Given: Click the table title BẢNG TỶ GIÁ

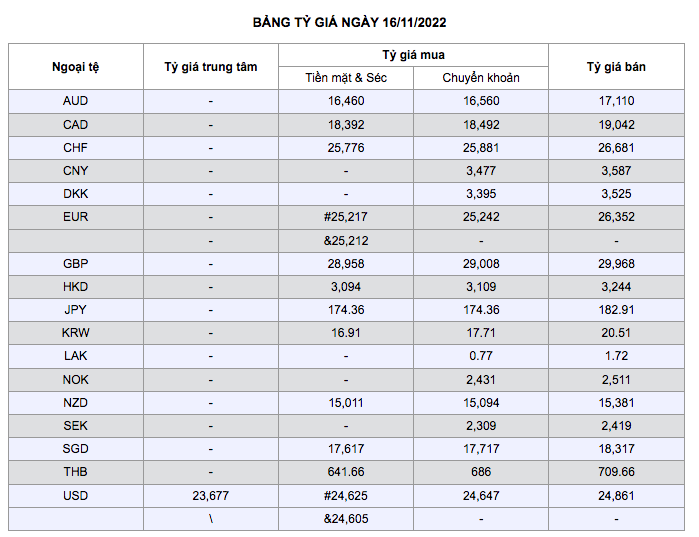Looking at the screenshot, I should click(349, 21).
